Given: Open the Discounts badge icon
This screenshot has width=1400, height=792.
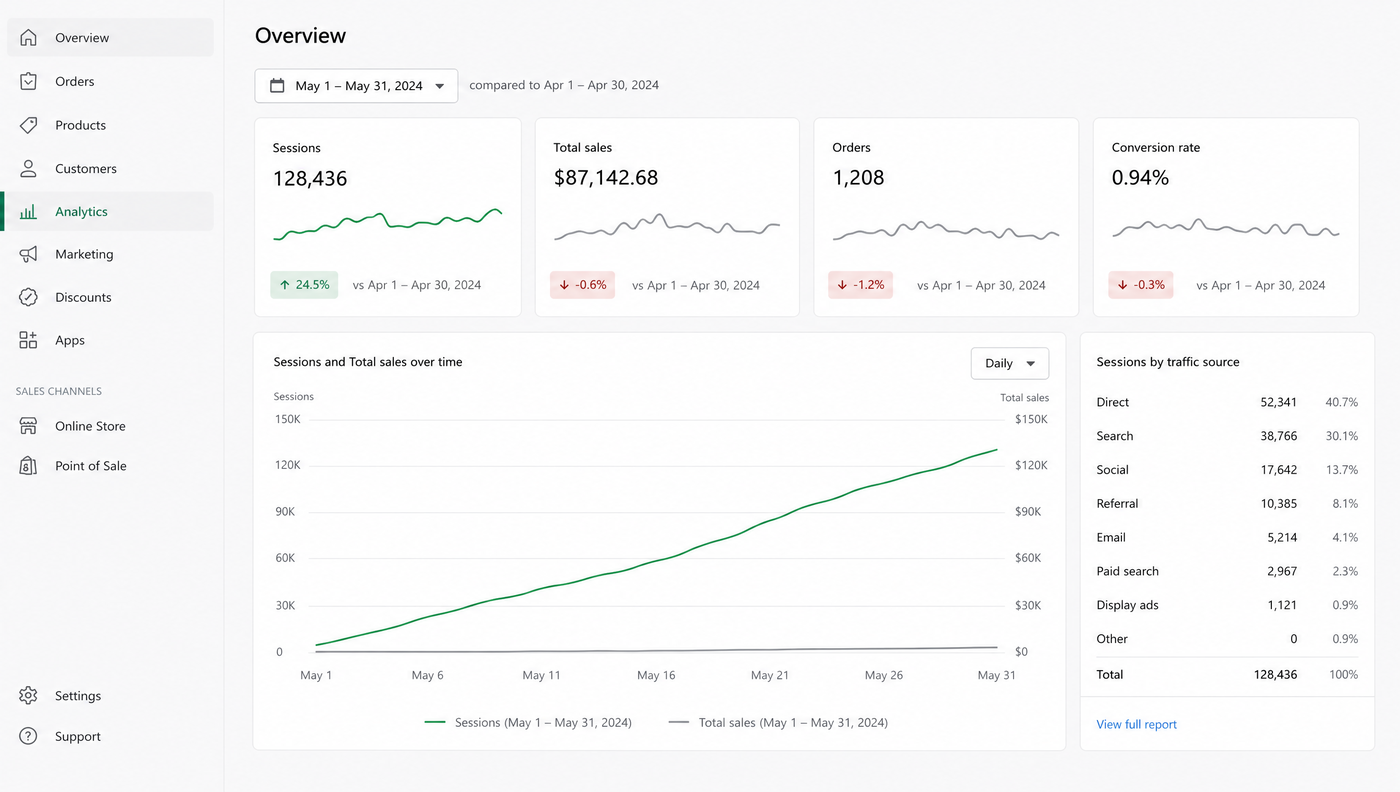Looking at the screenshot, I should (28, 297).
